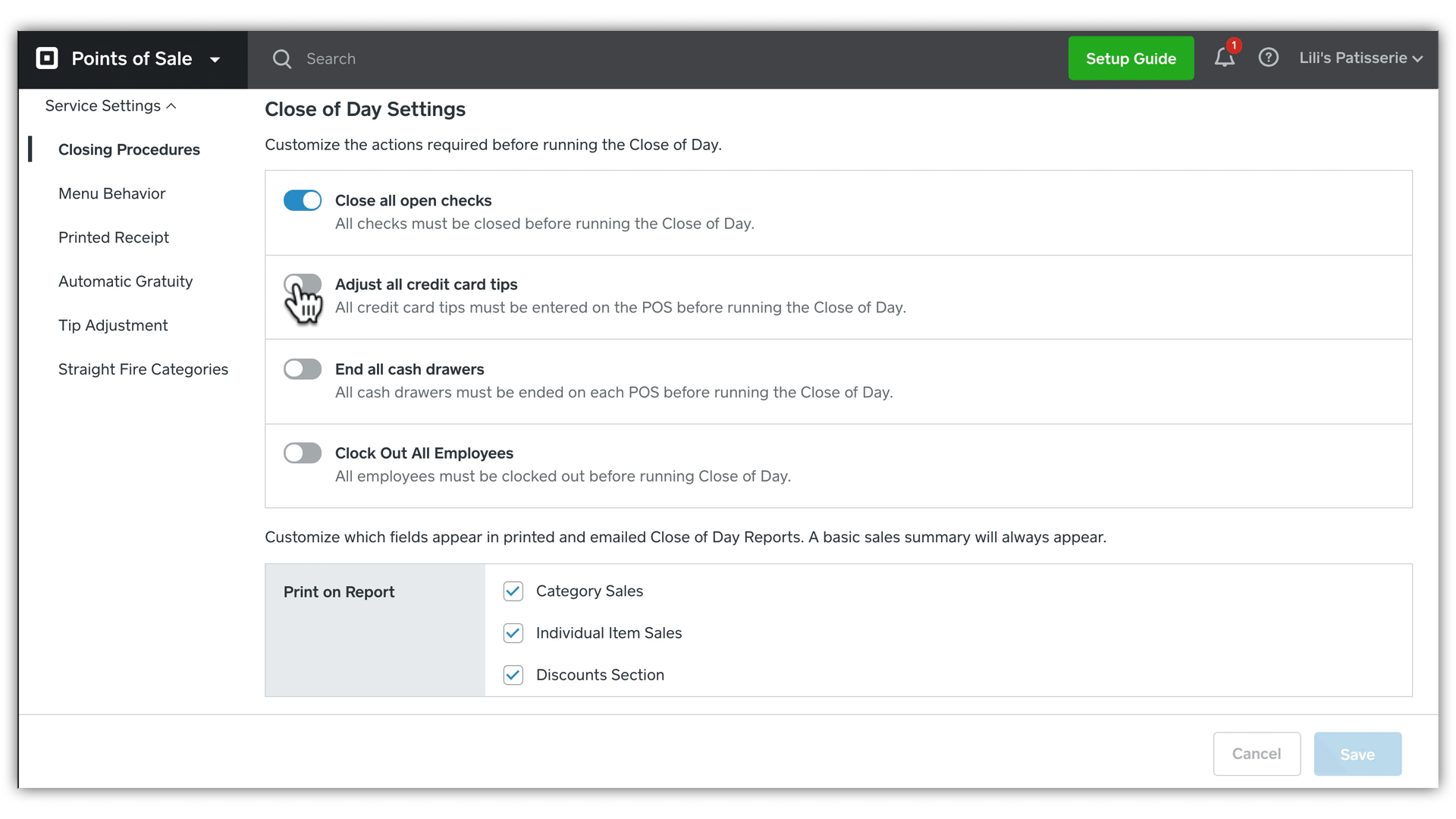Enable End all cash drawers toggle
Viewport: 1456px width, 819px height.
[303, 369]
